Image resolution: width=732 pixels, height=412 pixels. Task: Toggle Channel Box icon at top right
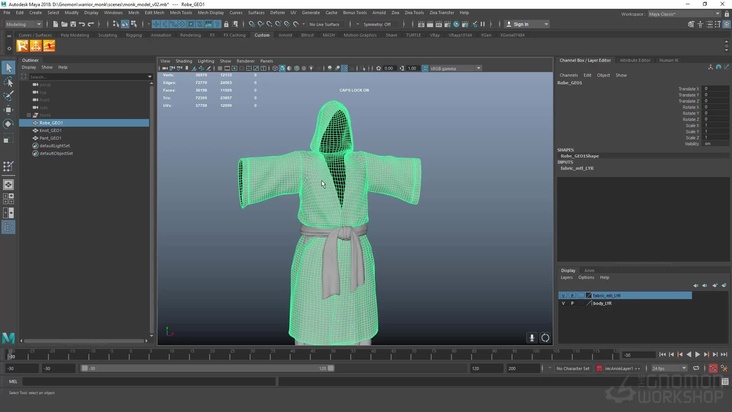click(726, 24)
